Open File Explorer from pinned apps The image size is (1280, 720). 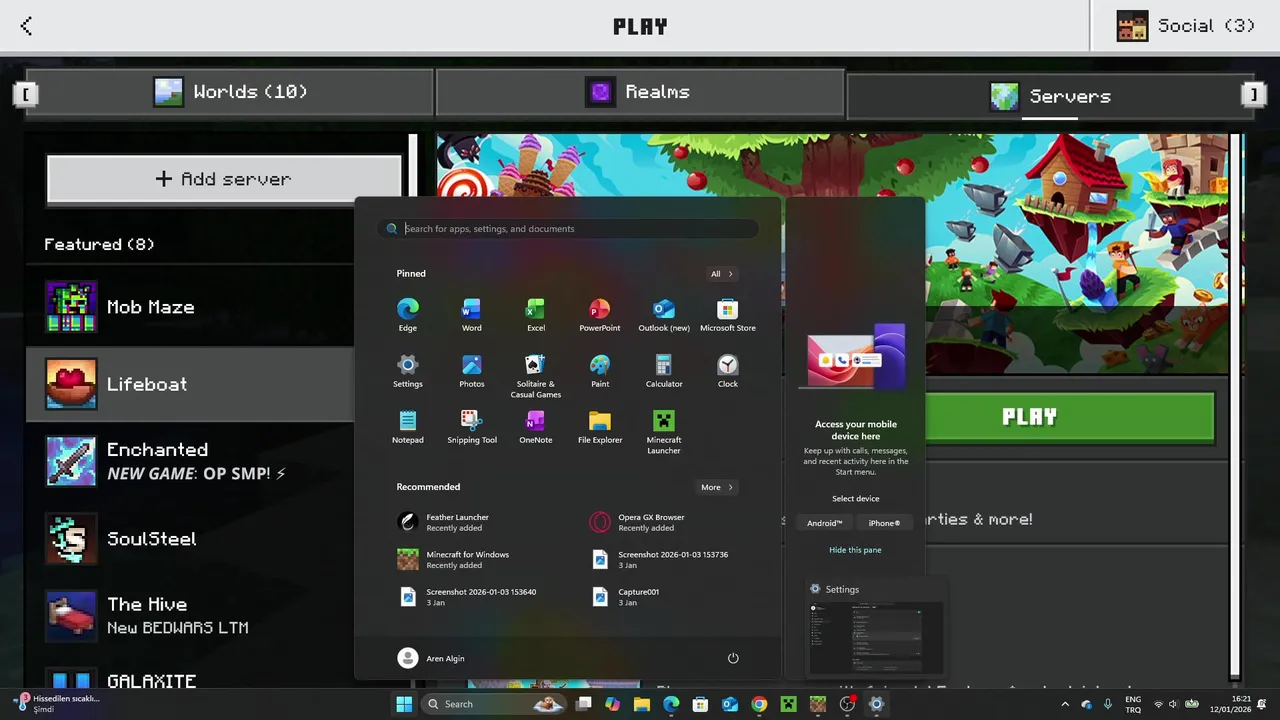(600, 427)
